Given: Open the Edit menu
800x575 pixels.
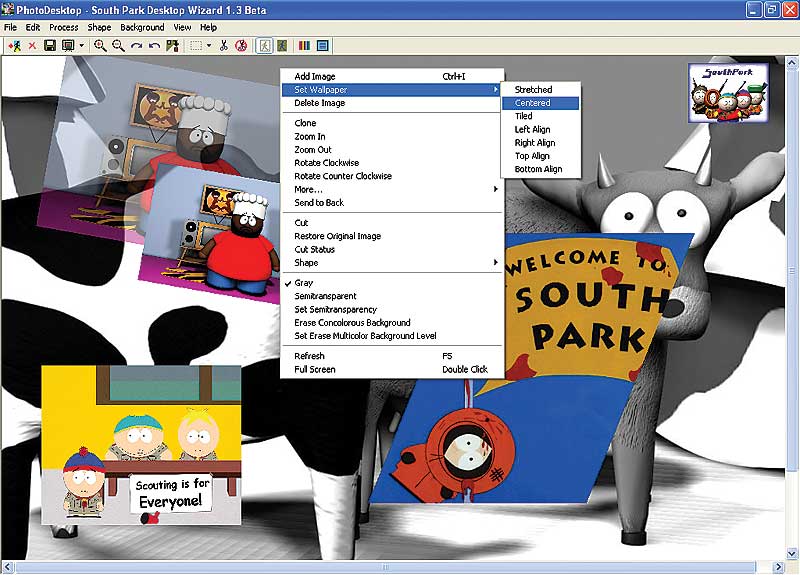Looking at the screenshot, I should (x=33, y=28).
